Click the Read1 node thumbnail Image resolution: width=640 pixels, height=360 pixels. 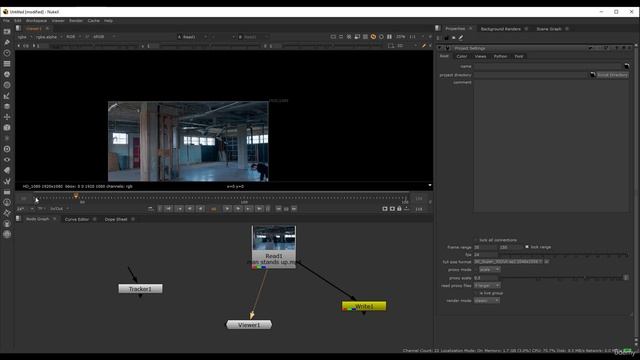click(x=274, y=238)
